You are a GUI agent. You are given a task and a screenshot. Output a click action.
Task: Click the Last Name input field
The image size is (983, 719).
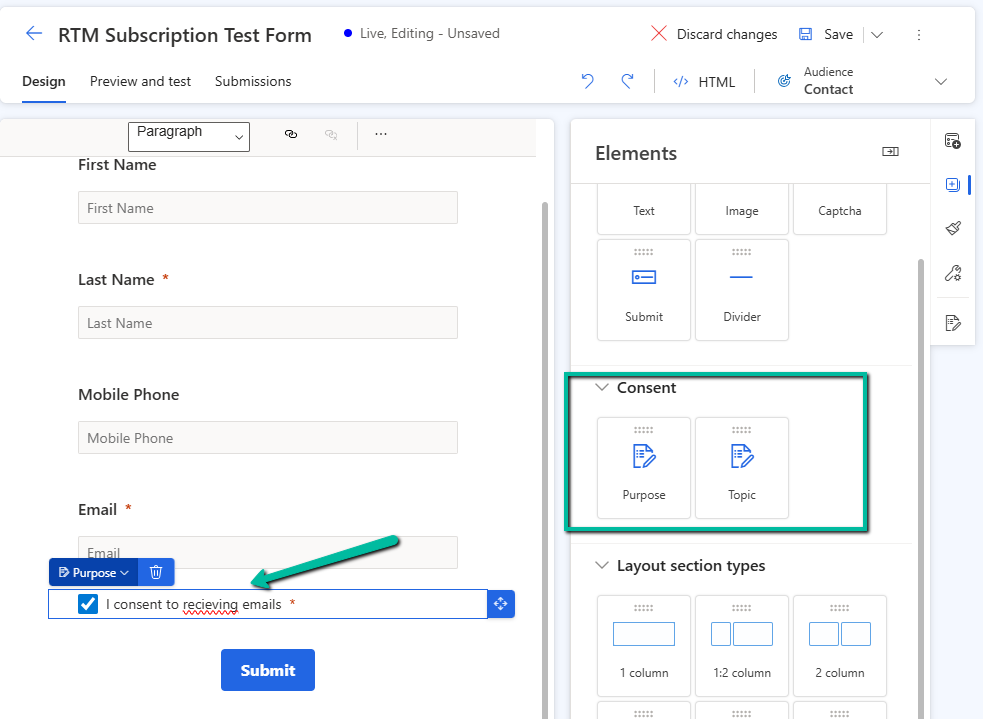pos(267,323)
